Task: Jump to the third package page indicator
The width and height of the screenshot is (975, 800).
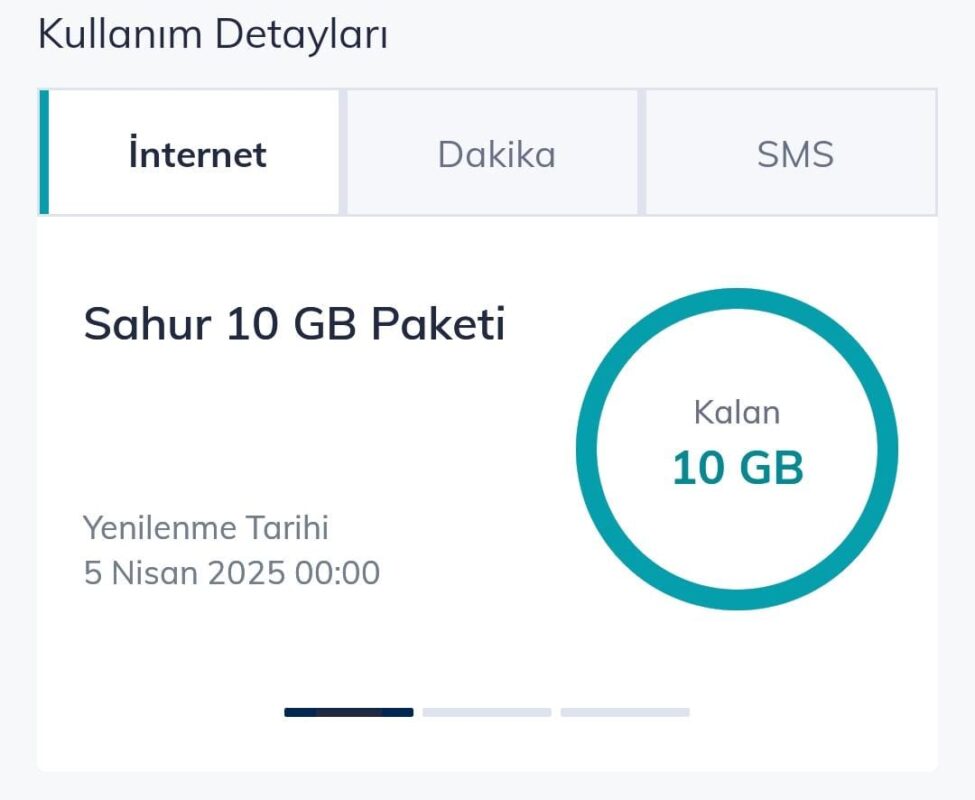Action: pos(625,712)
